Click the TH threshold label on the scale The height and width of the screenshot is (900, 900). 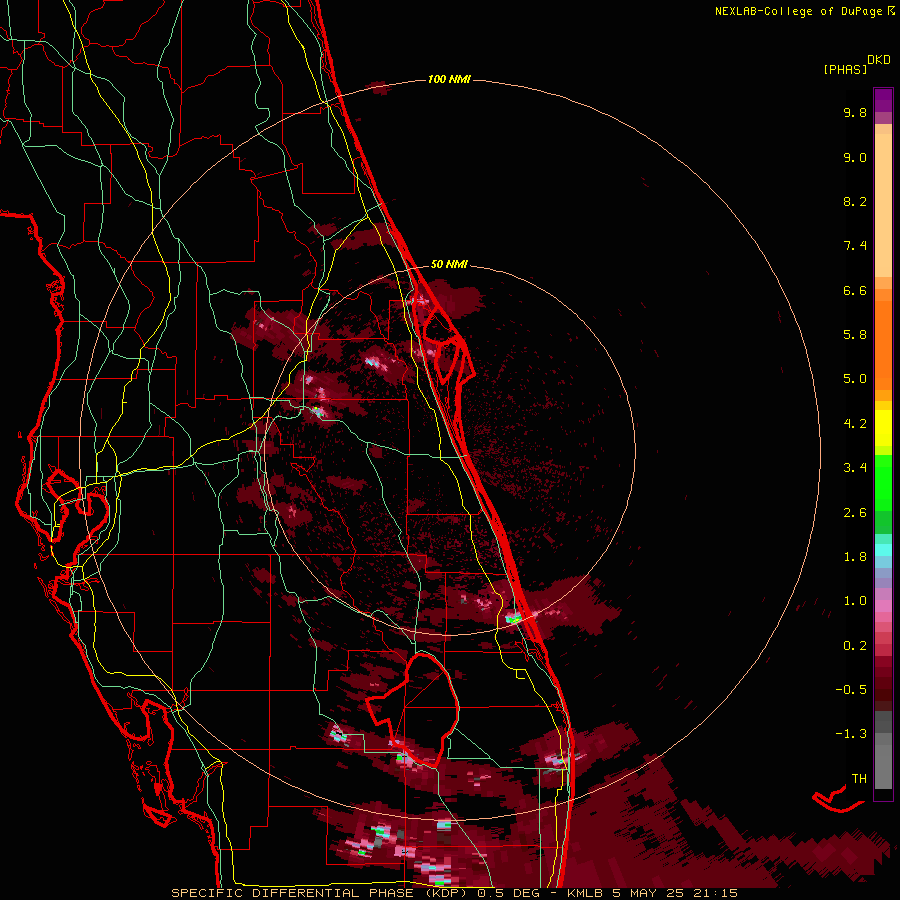pos(859,779)
